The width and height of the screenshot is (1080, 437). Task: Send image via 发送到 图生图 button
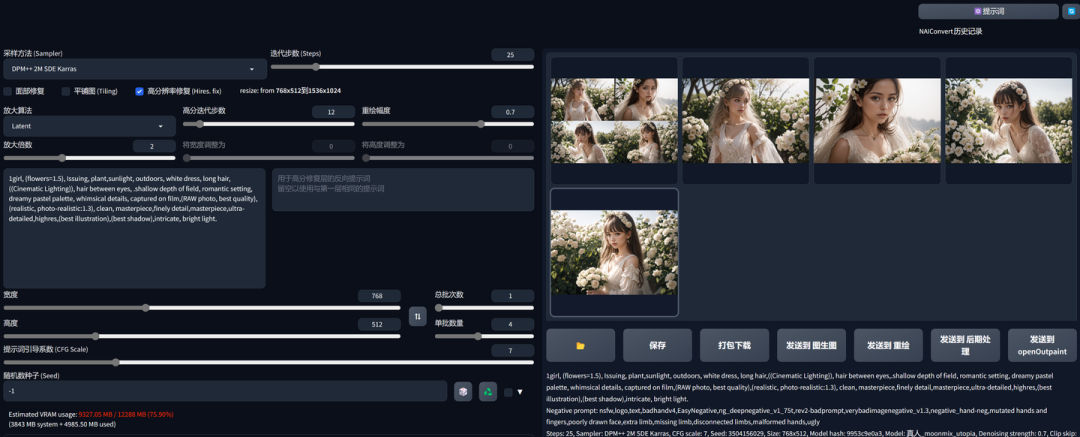[811, 345]
